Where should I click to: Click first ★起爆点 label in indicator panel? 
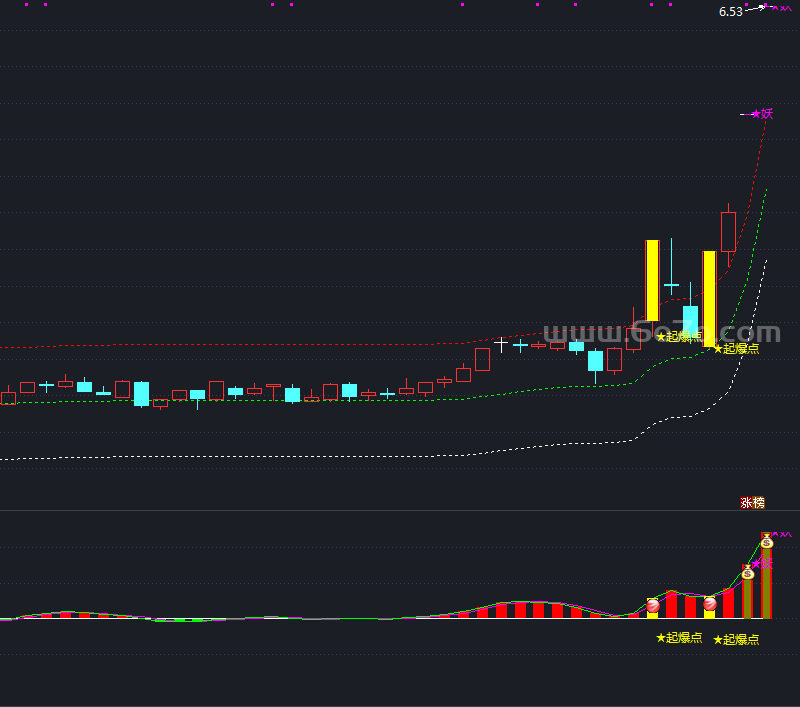[x=679, y=638]
